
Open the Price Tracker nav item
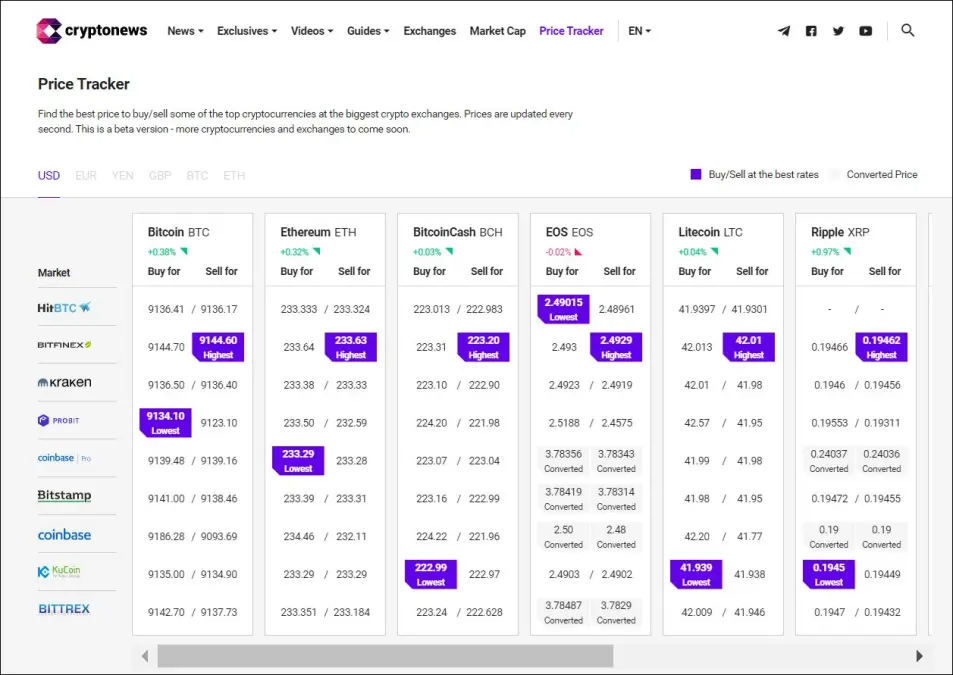(x=571, y=31)
